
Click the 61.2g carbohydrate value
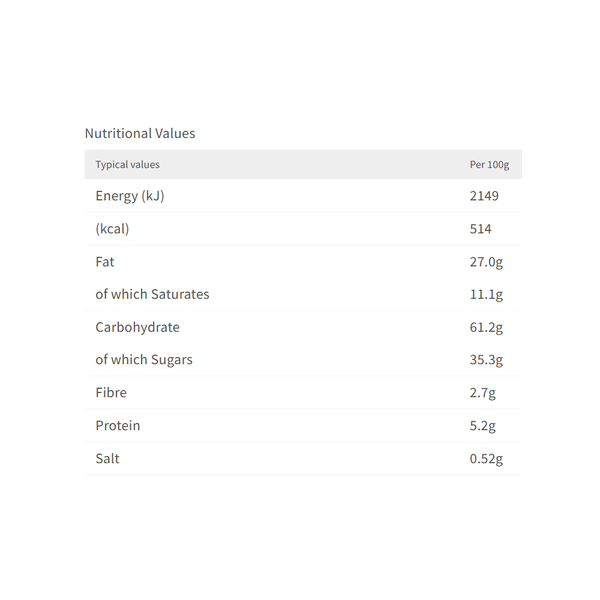pos(486,327)
